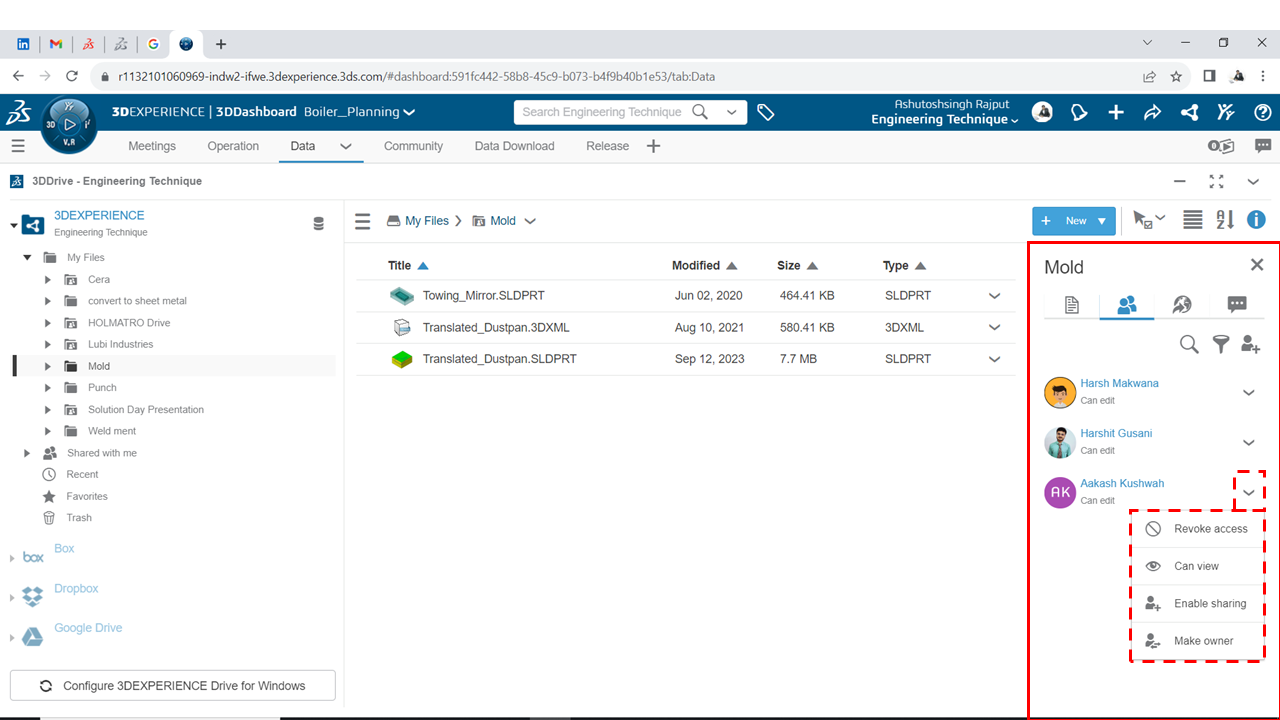
Task: Switch to the Release tab
Action: [x=607, y=146]
